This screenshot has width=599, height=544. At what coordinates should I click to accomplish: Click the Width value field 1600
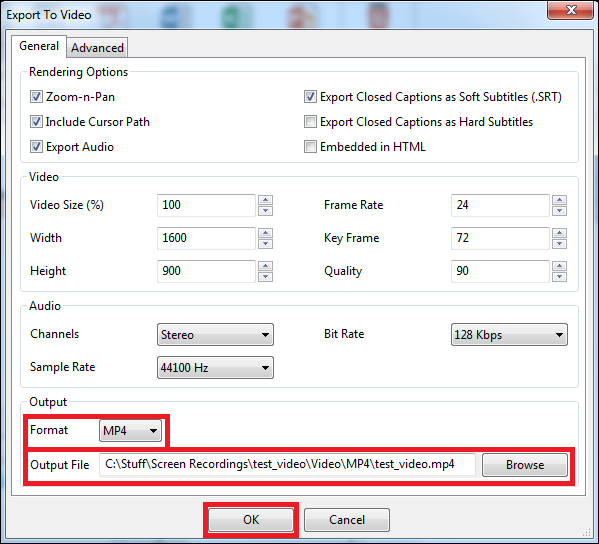point(206,238)
